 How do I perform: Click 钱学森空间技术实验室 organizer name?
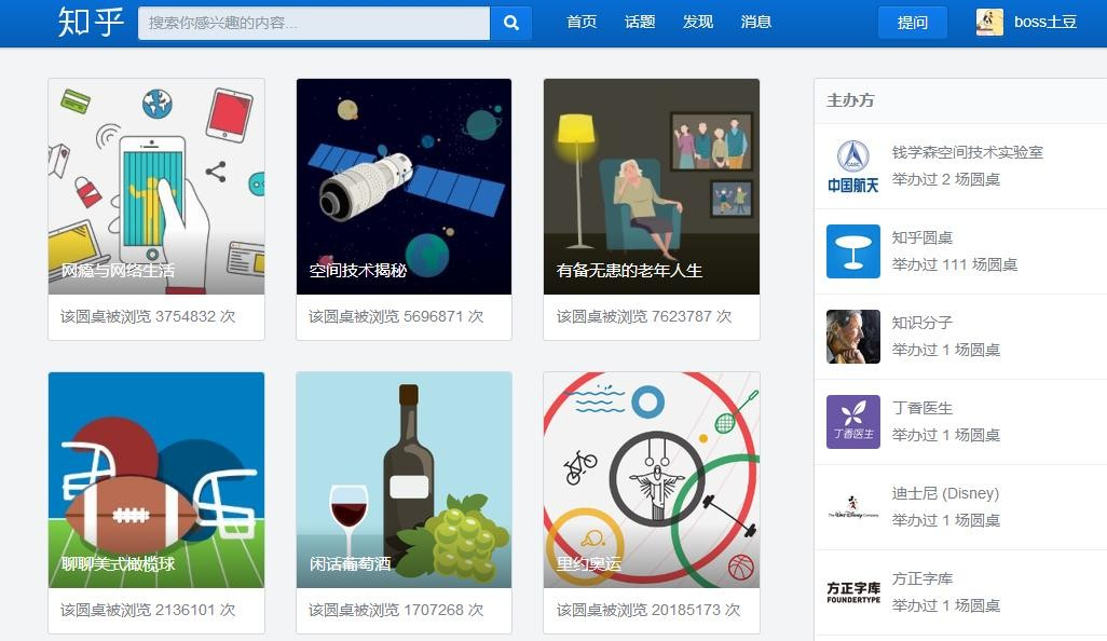967,152
